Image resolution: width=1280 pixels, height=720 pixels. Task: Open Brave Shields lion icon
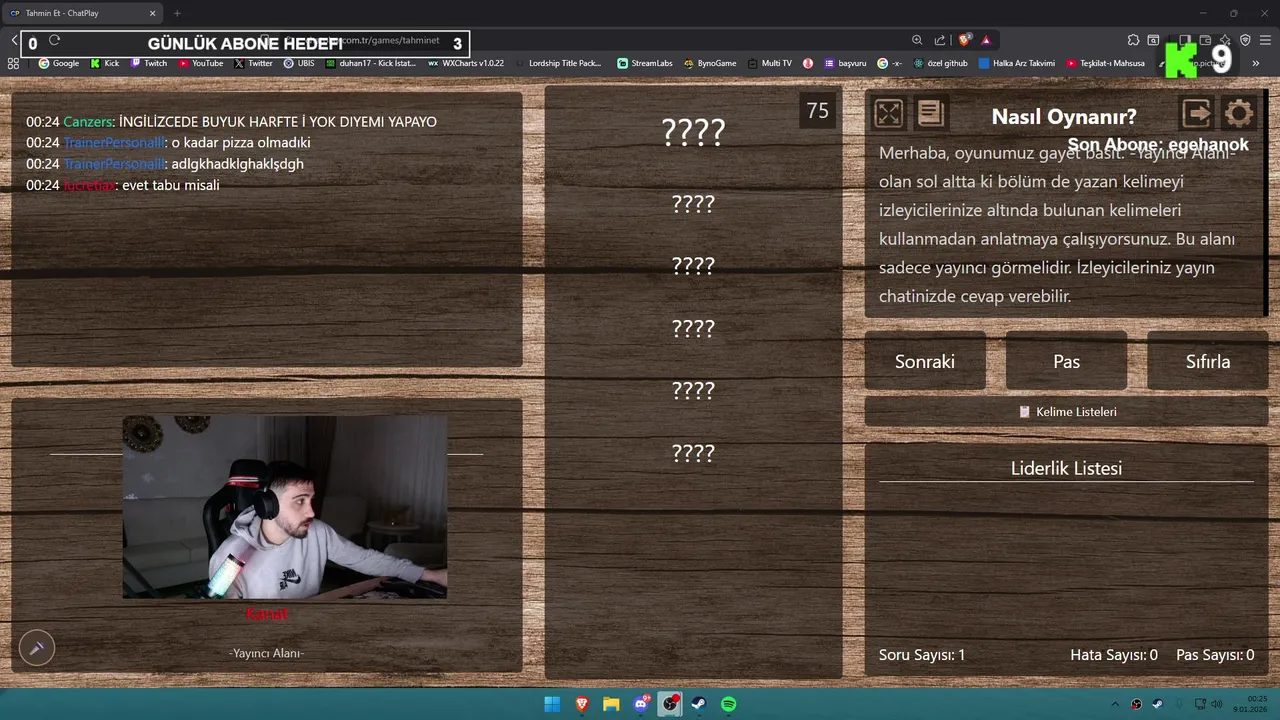click(x=964, y=40)
